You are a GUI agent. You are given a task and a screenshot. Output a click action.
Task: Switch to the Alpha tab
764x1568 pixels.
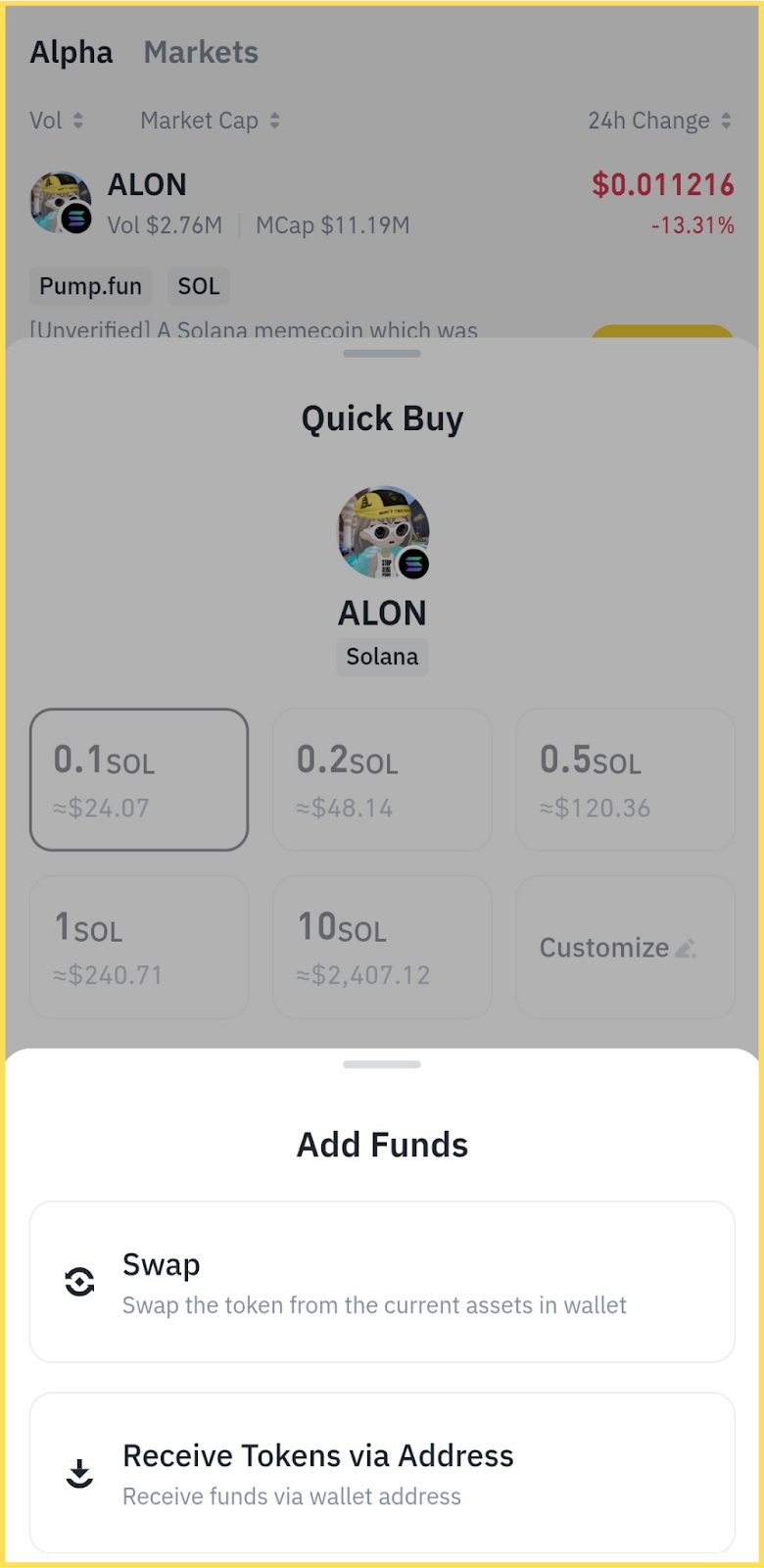coord(72,53)
